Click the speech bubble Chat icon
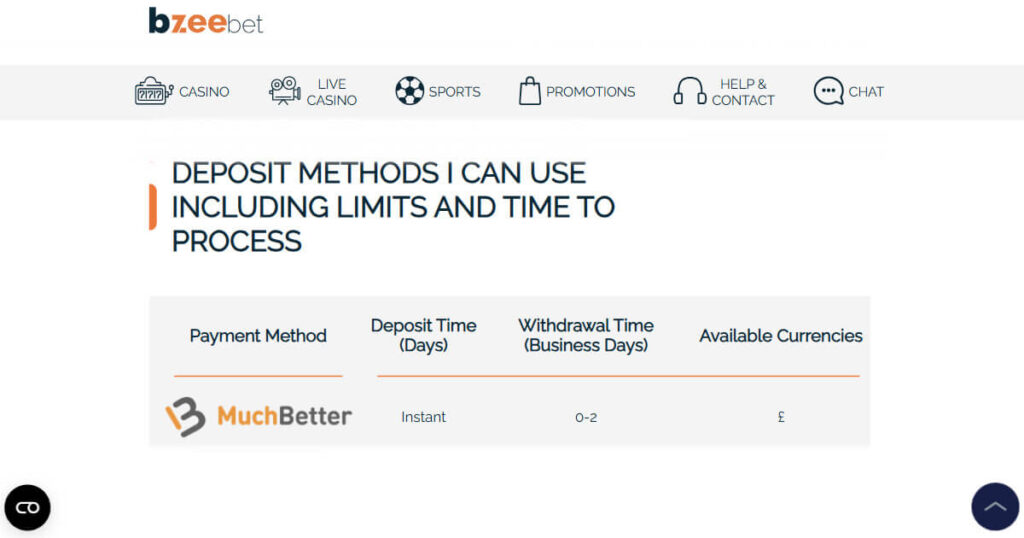The image size is (1024, 538). pyautogui.click(x=828, y=91)
